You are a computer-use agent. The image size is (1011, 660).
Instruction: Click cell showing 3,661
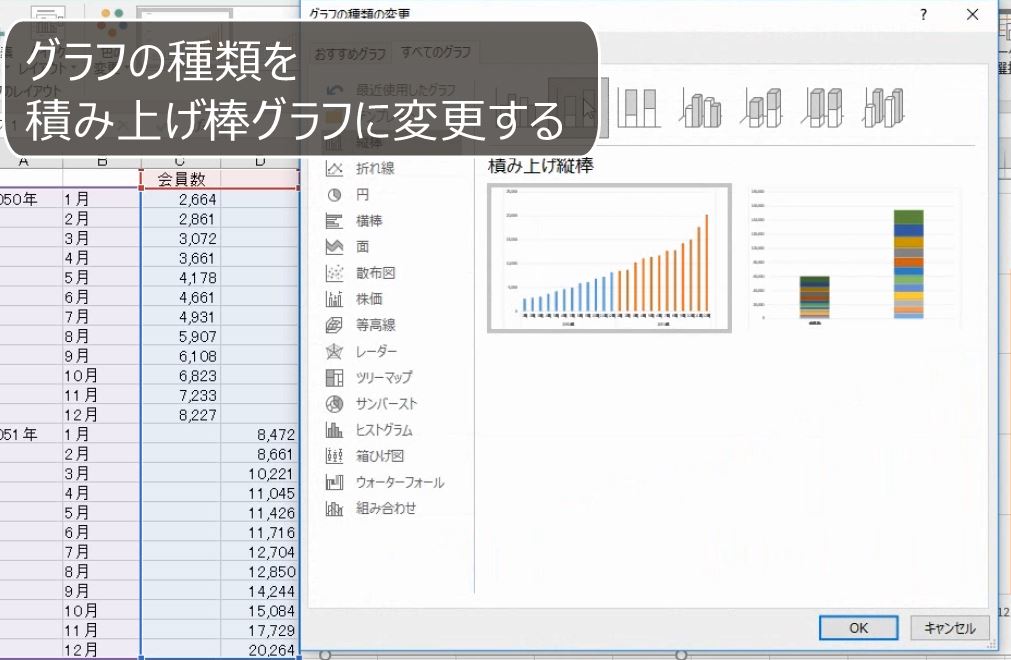click(181, 258)
